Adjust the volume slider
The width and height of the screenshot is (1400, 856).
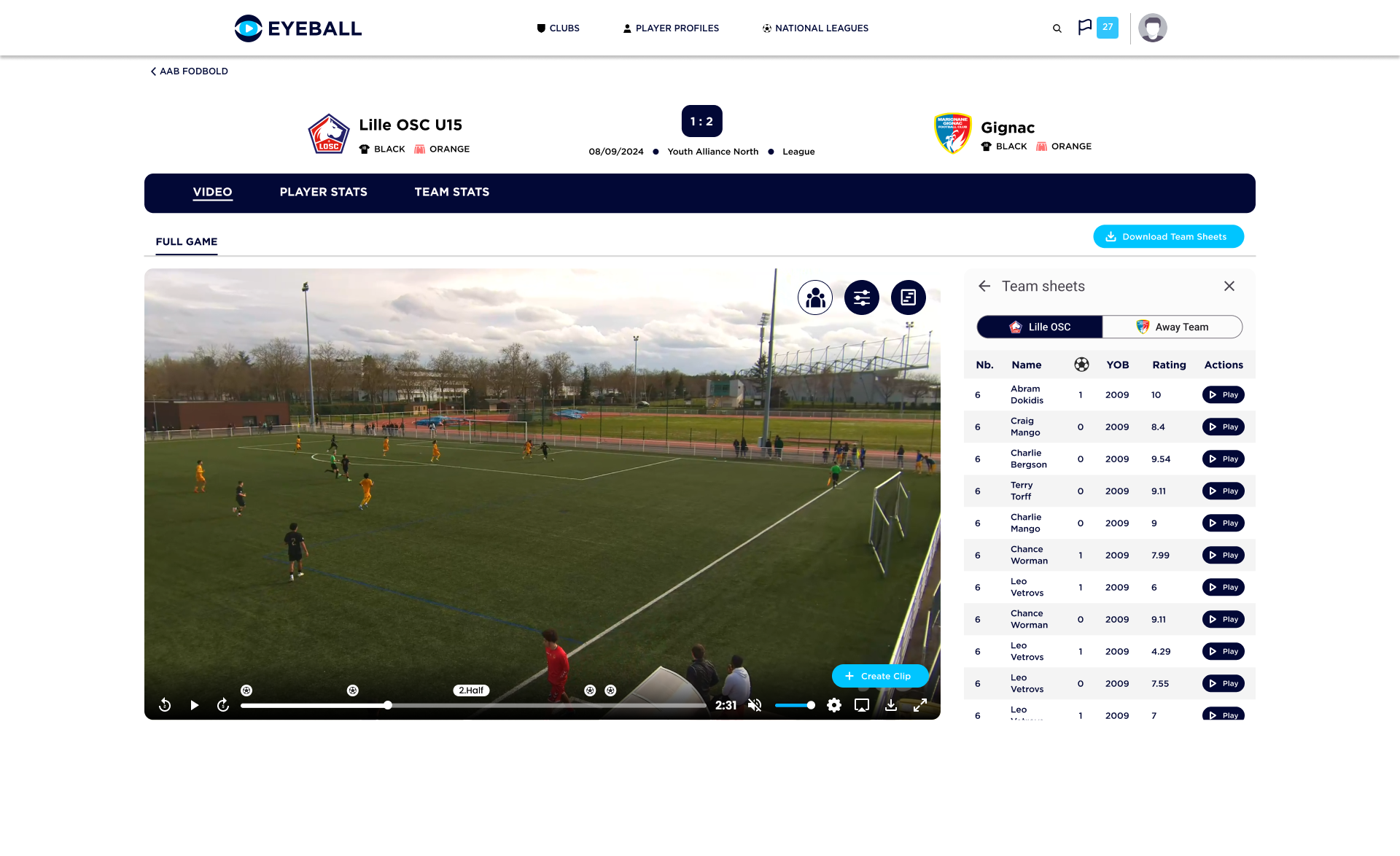tap(795, 705)
